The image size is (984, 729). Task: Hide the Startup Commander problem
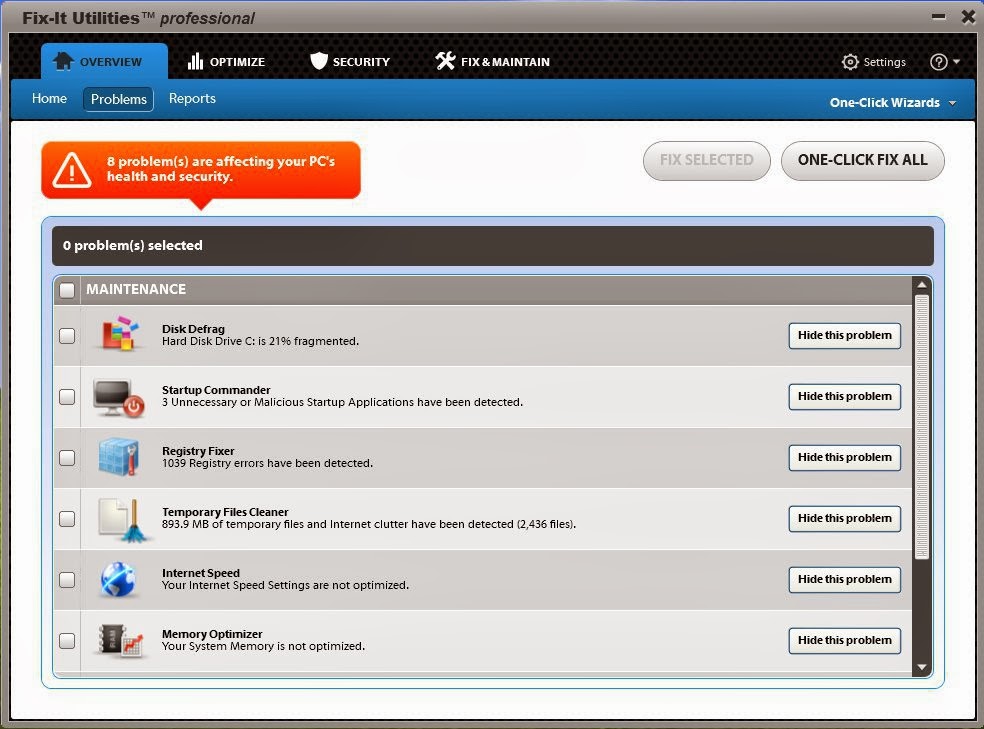click(845, 396)
